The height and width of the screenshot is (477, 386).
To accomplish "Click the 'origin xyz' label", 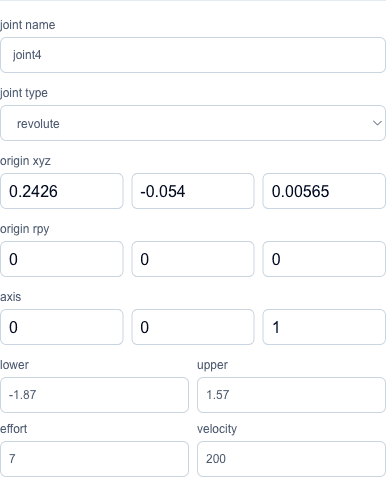I will click(25, 161).
